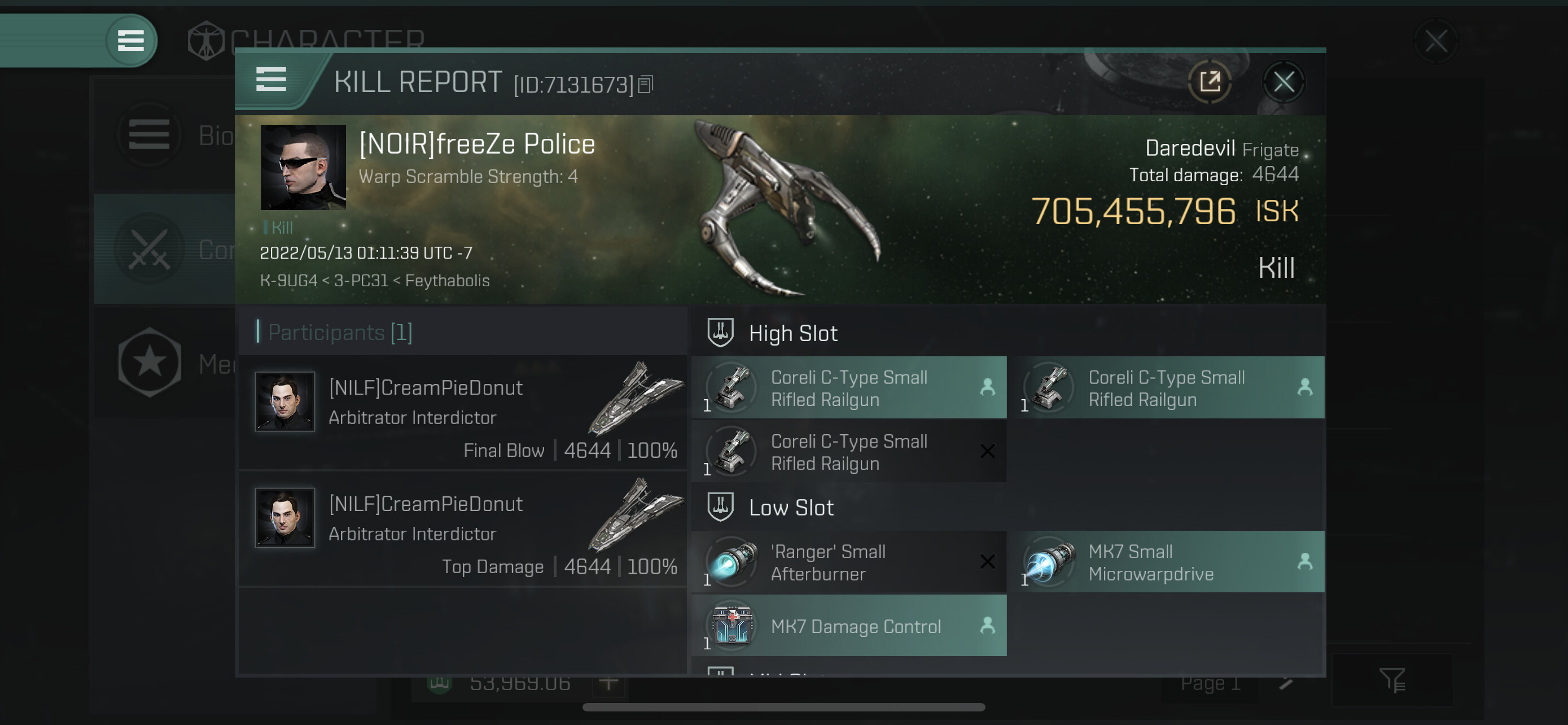Click the share kill report icon
The height and width of the screenshot is (725, 1568).
point(1210,81)
